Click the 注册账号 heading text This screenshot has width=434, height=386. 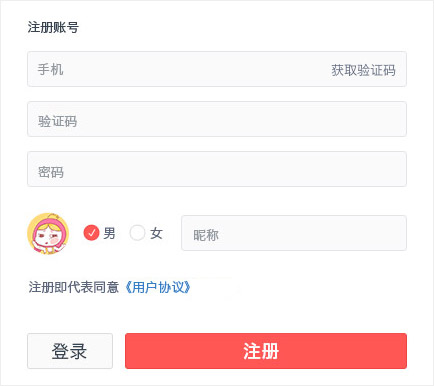[x=53, y=27]
